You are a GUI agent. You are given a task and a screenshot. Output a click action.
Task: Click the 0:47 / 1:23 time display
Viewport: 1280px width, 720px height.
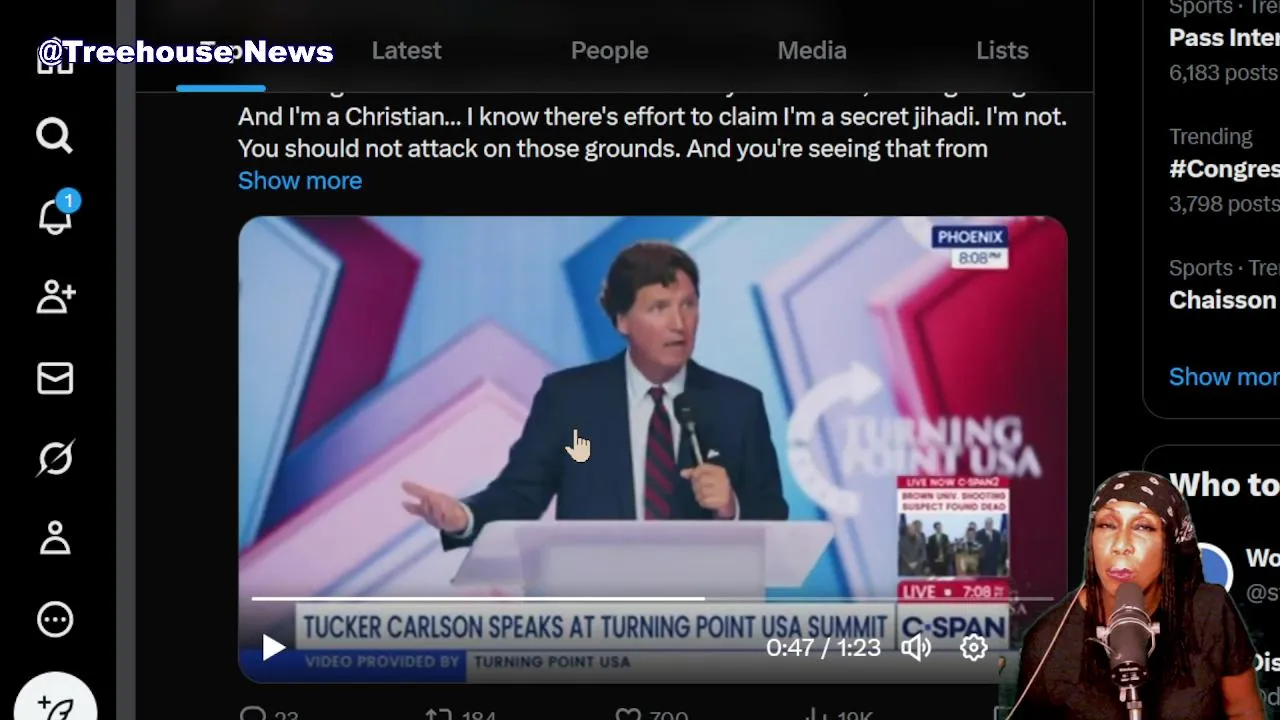coord(823,648)
